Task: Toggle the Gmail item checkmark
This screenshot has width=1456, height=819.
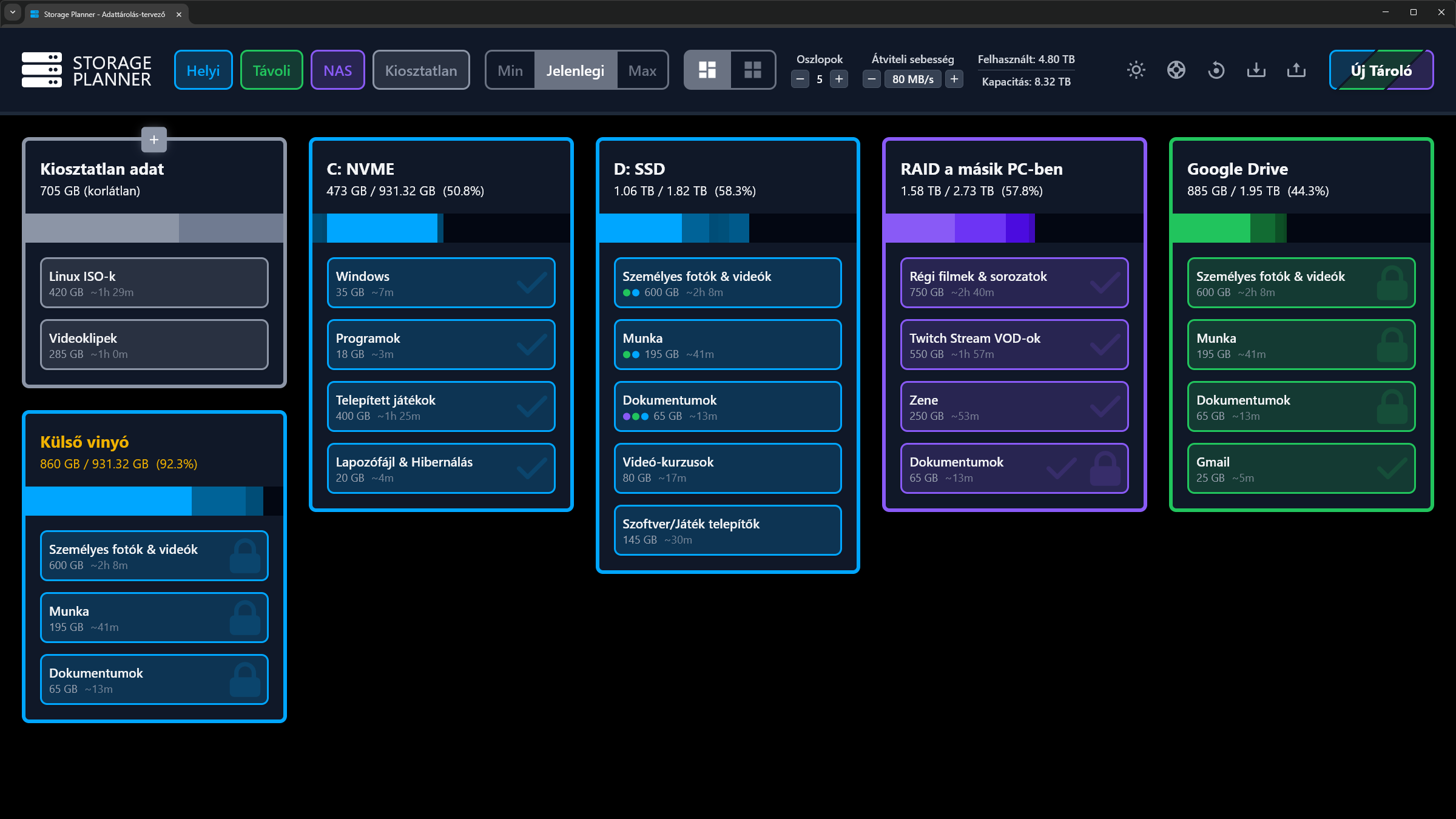Action: [x=1392, y=469]
